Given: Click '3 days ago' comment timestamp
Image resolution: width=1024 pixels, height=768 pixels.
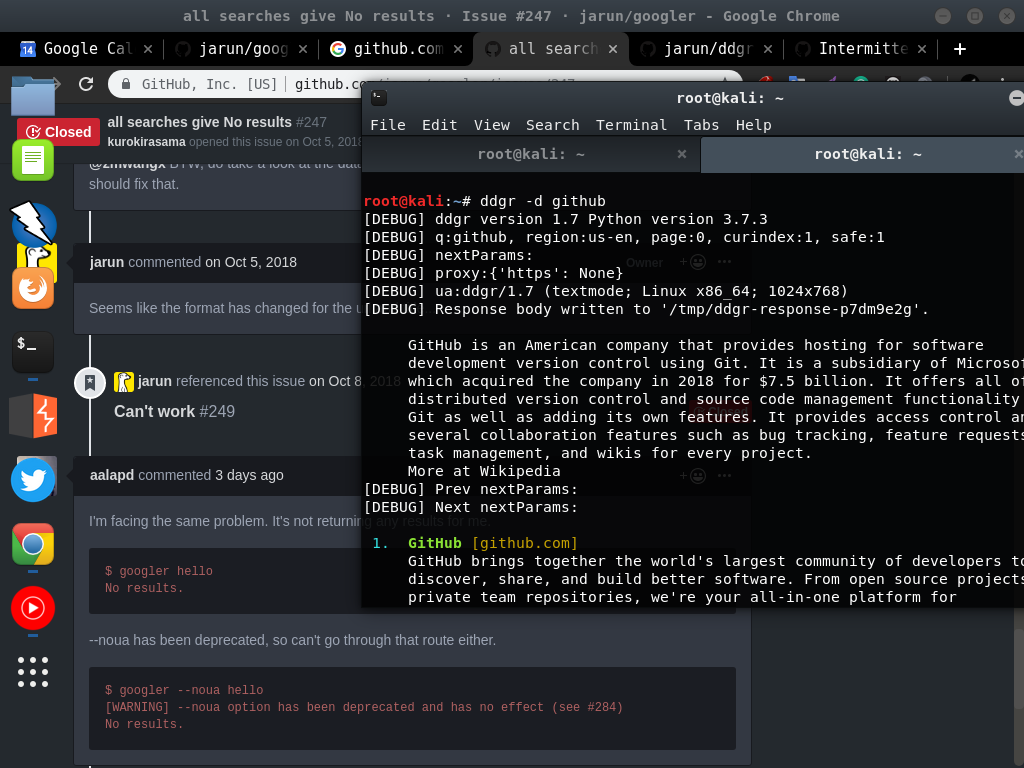Looking at the screenshot, I should [249, 475].
